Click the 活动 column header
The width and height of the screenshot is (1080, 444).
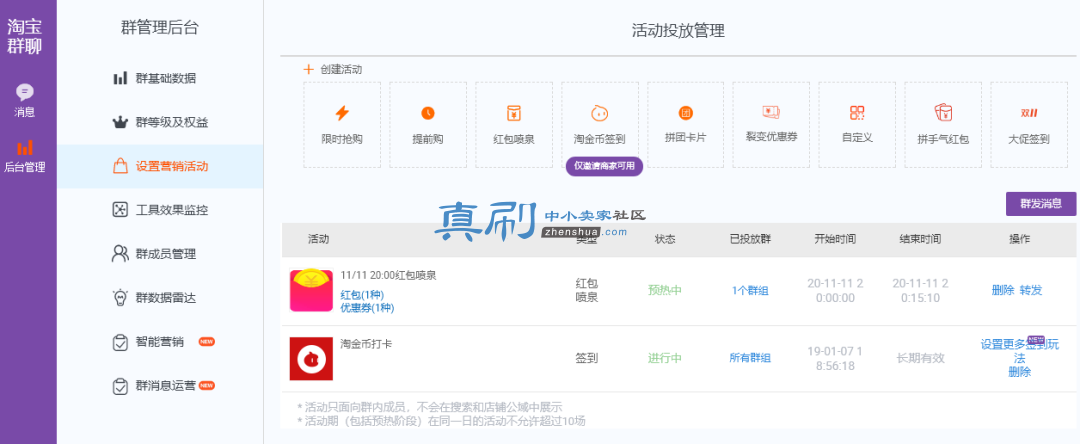point(318,239)
